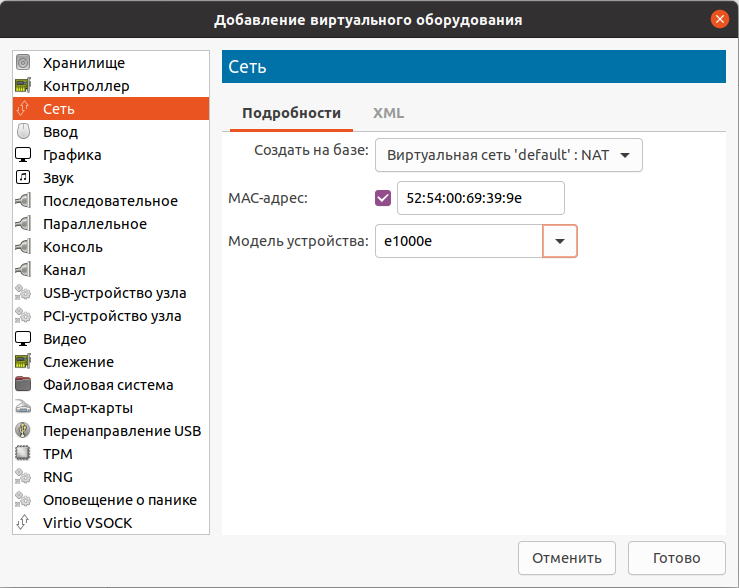Click the Графика monitor icon

pos(23,155)
